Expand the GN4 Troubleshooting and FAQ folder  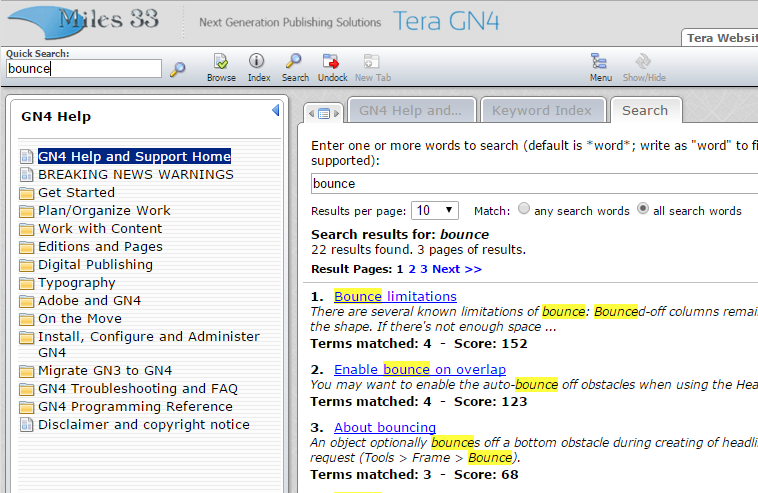point(27,389)
